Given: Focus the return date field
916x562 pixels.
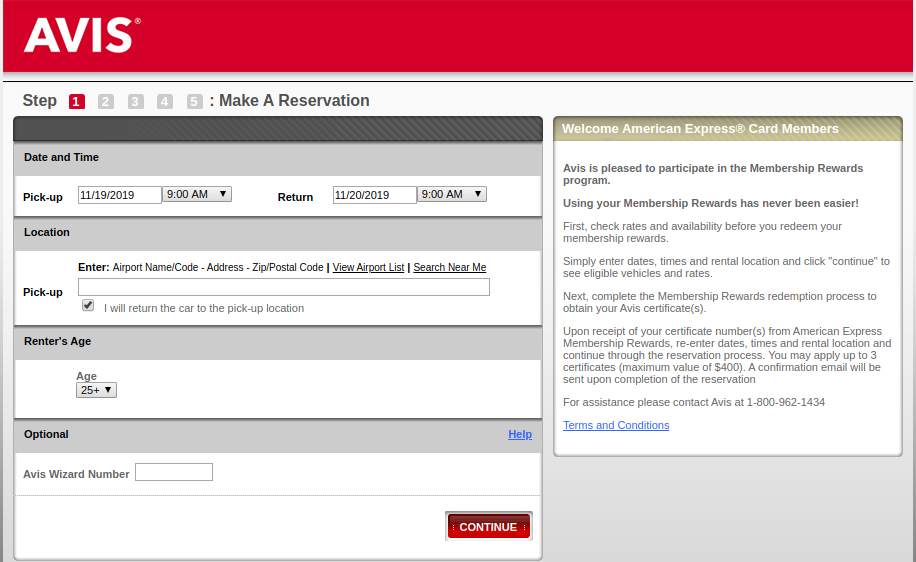Looking at the screenshot, I should 374,195.
